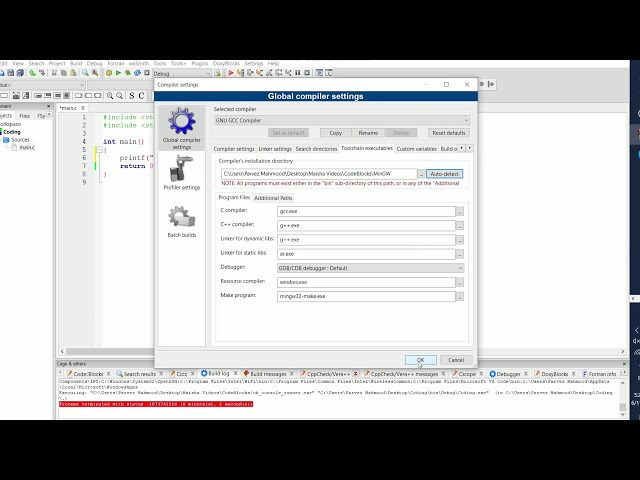Screen dimensions: 640x480
Task: Click the Cut scissors icon
Action: tap(54, 73)
